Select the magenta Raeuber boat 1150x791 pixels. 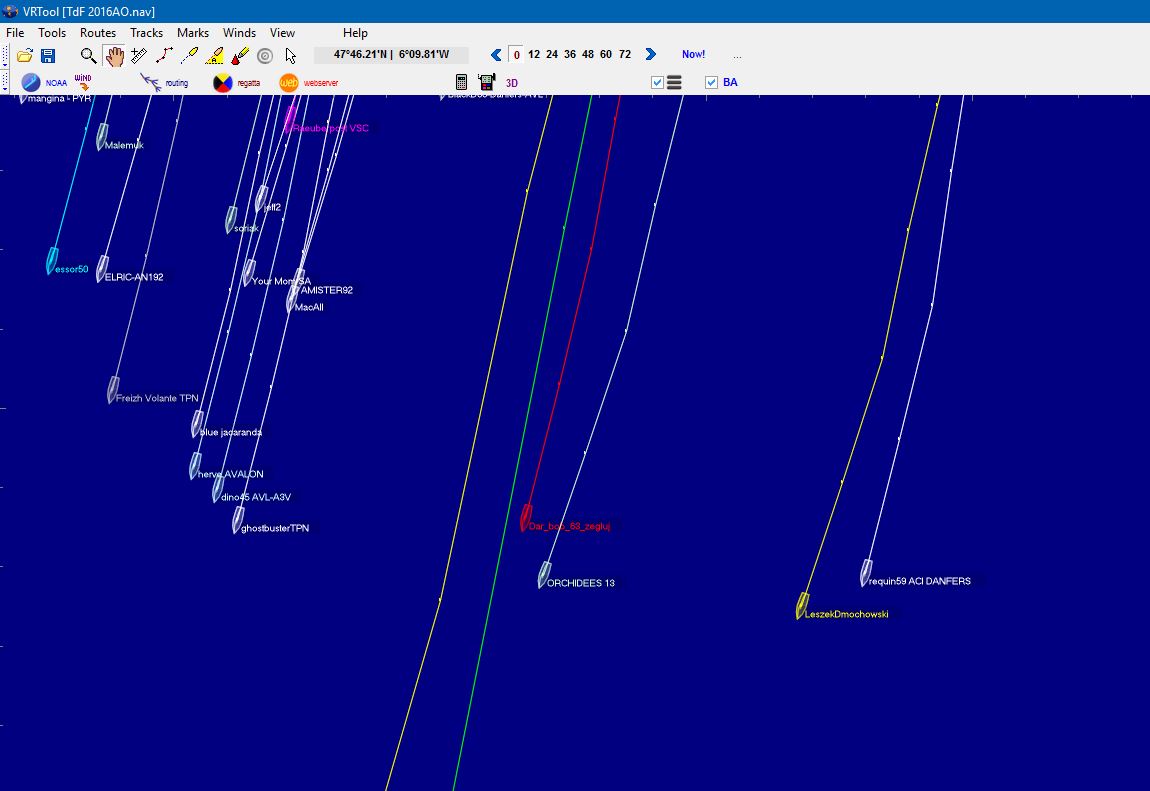pos(290,119)
